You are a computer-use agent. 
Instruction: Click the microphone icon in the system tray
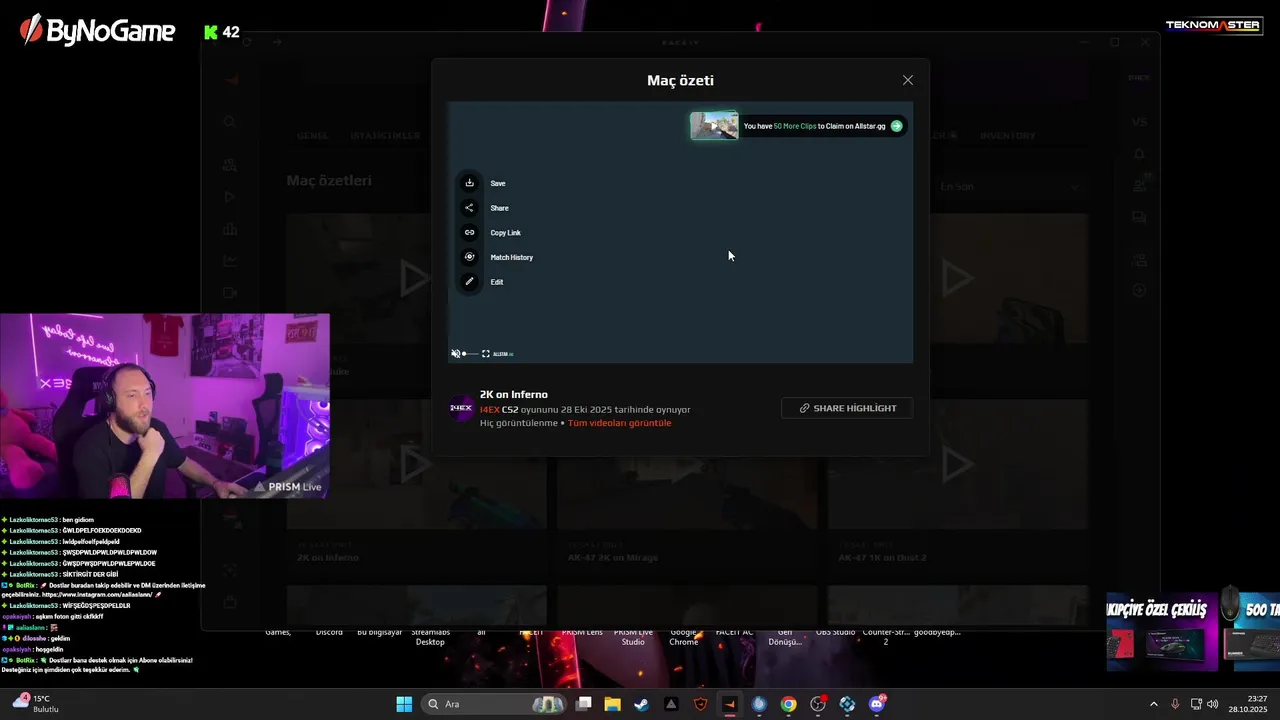[1175, 704]
